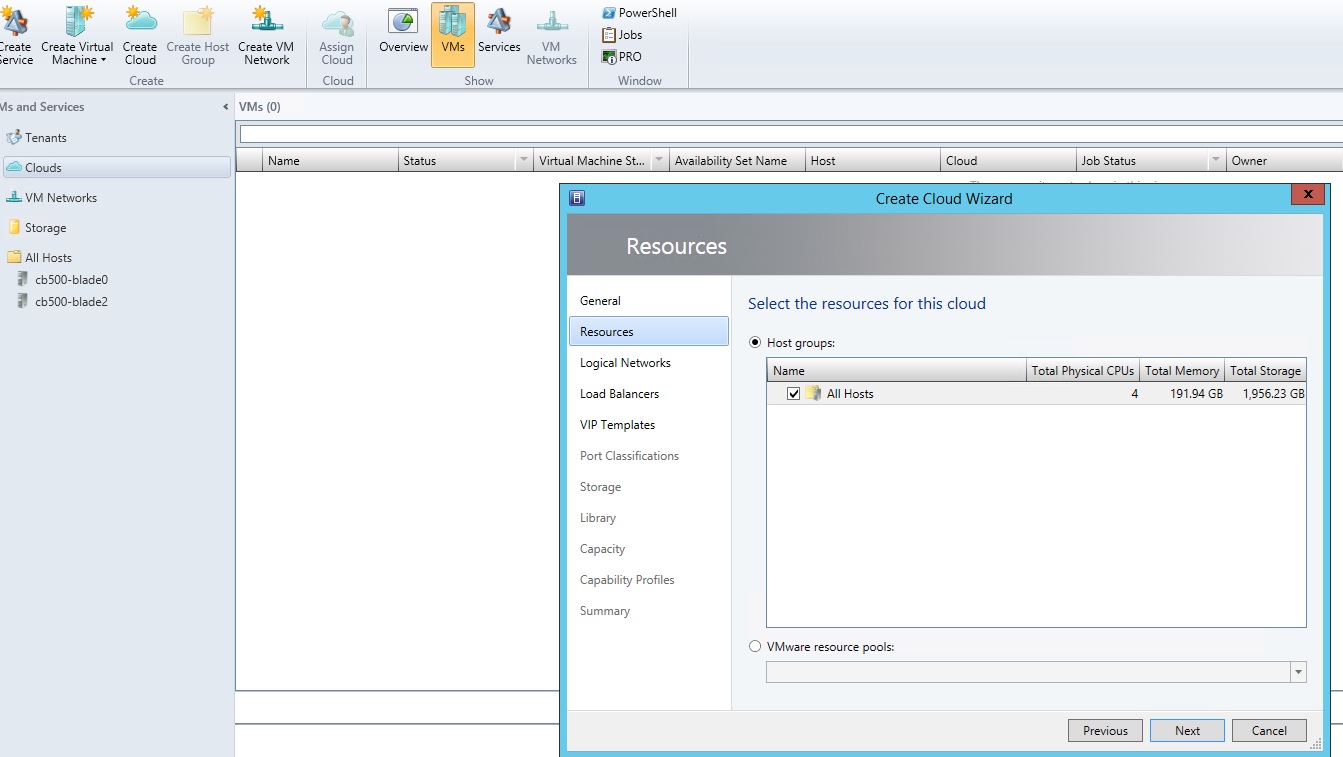Viewport: 1343px width, 757px height.
Task: Sort host groups by Total Physical CPUs
Action: pos(1083,371)
